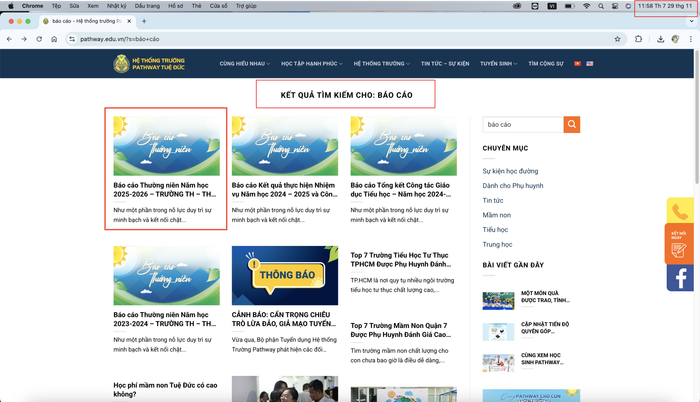Open 'Sự kiện học đường' category link
The height and width of the screenshot is (402, 700).
click(510, 171)
